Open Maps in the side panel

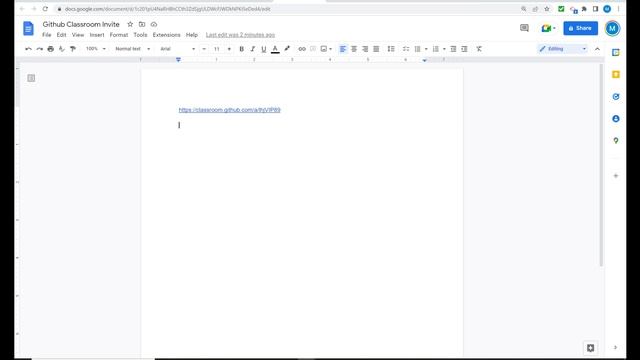click(616, 140)
